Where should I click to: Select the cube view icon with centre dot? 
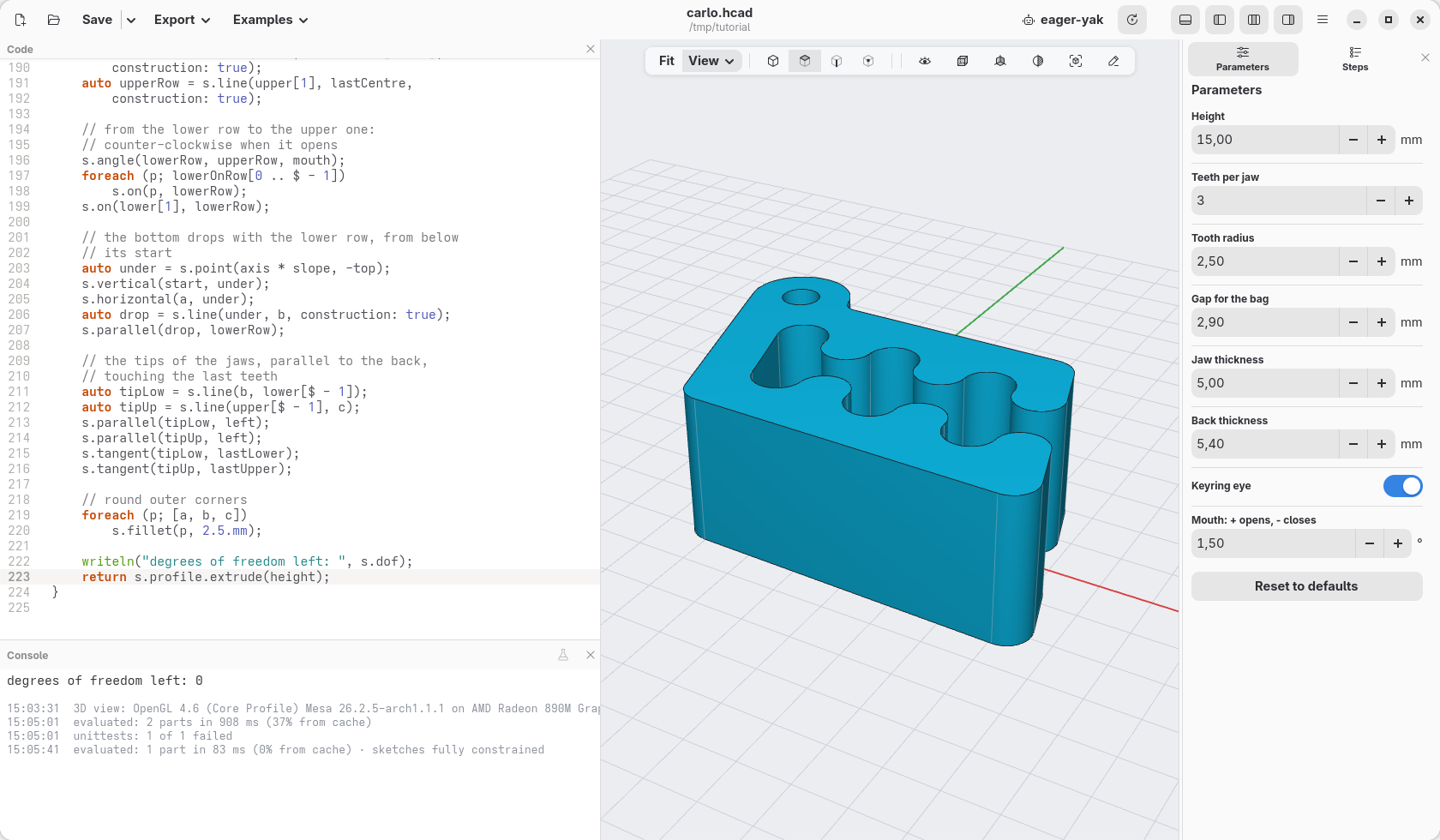point(868,61)
